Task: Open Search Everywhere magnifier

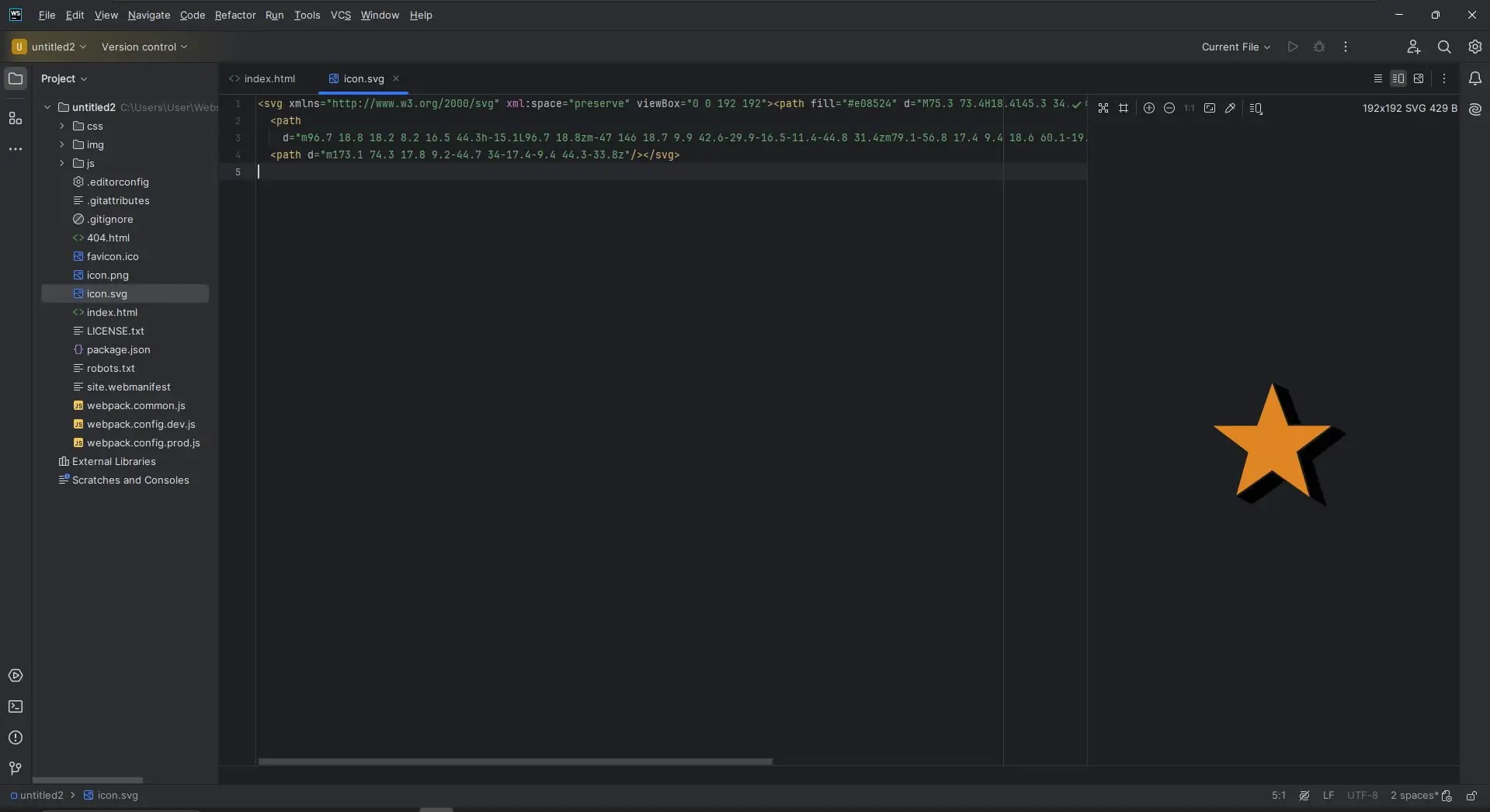Action: (1444, 47)
